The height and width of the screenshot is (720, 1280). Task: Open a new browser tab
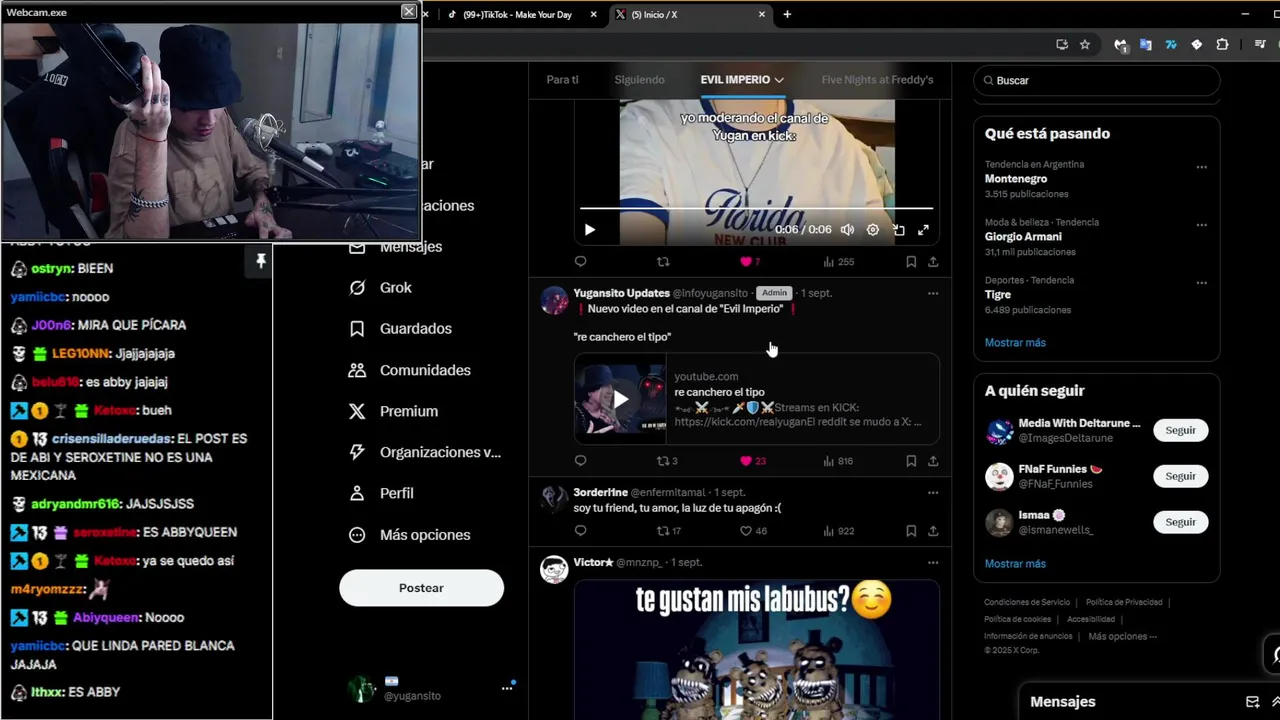tap(787, 14)
